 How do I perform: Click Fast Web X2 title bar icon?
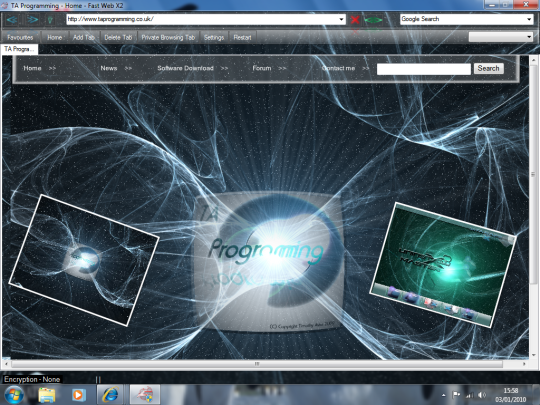click(5, 6)
